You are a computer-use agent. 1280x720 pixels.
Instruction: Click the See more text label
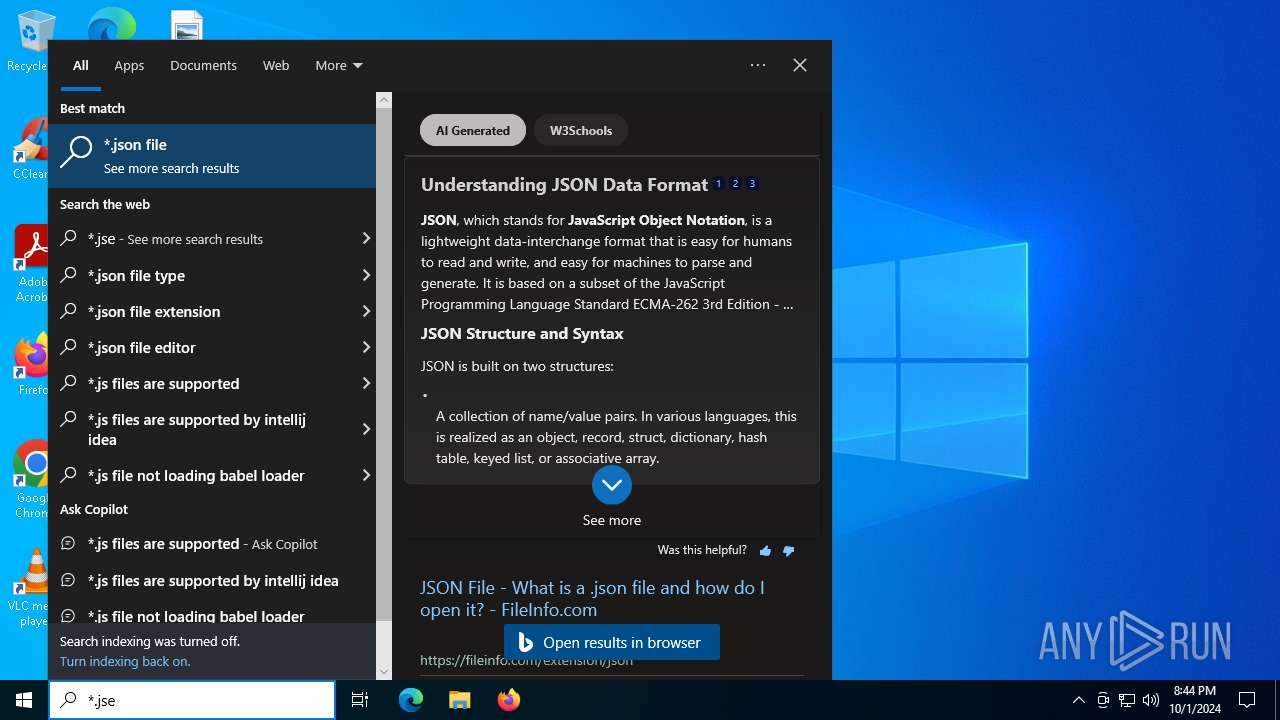pyautogui.click(x=612, y=520)
